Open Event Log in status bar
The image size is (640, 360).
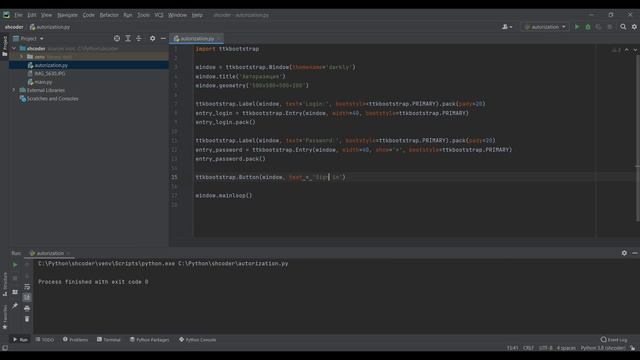coord(614,340)
